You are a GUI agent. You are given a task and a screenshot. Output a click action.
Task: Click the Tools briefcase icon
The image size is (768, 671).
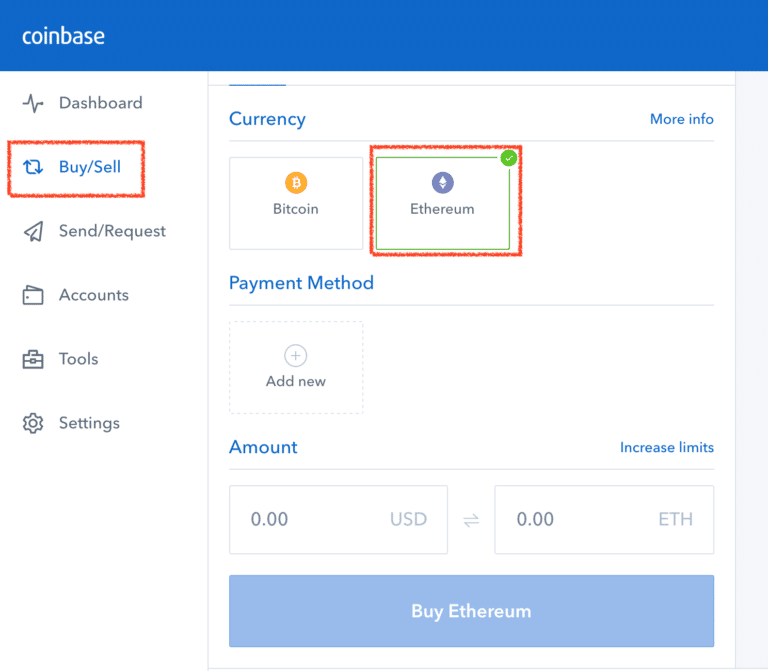33,359
